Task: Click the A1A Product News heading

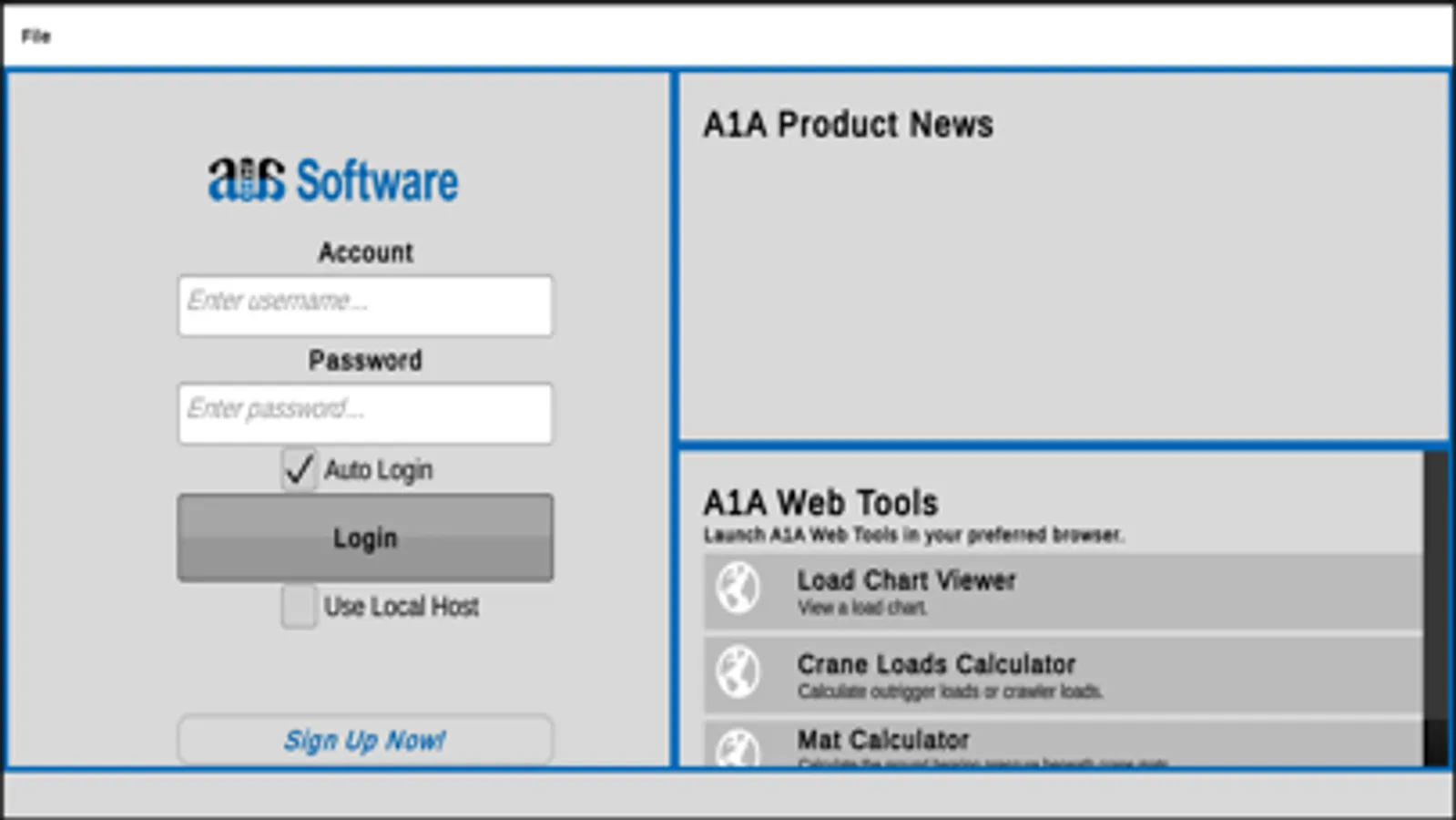Action: coord(848,125)
